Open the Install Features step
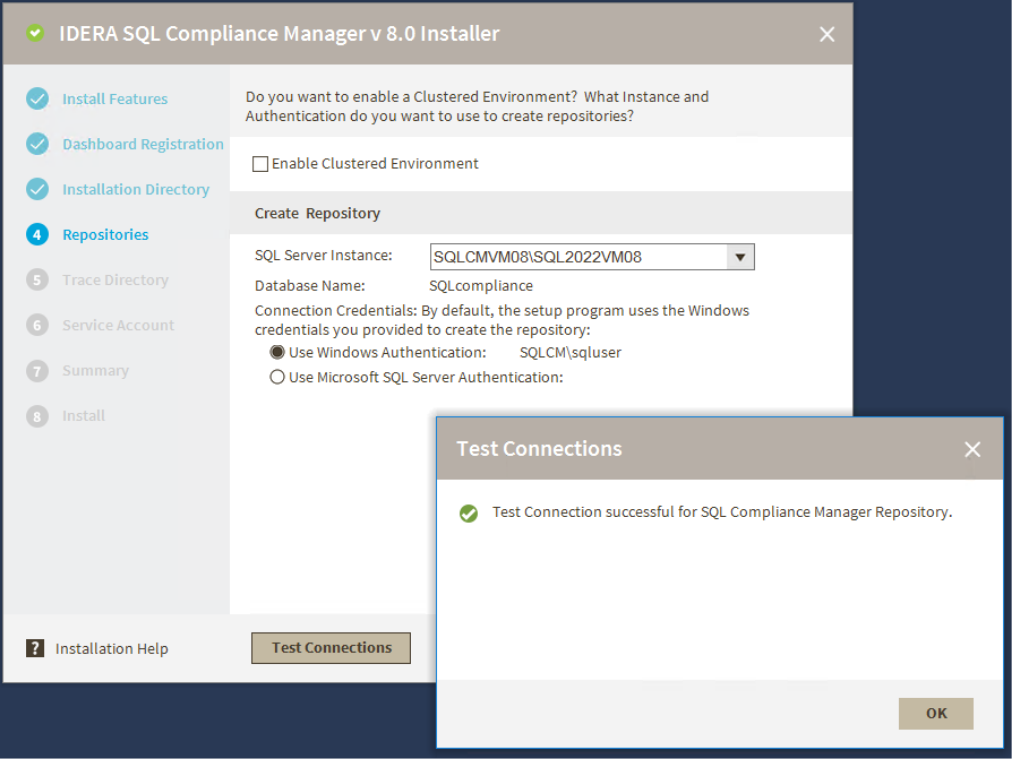Screen dimensions: 1012x759 click(x=115, y=99)
